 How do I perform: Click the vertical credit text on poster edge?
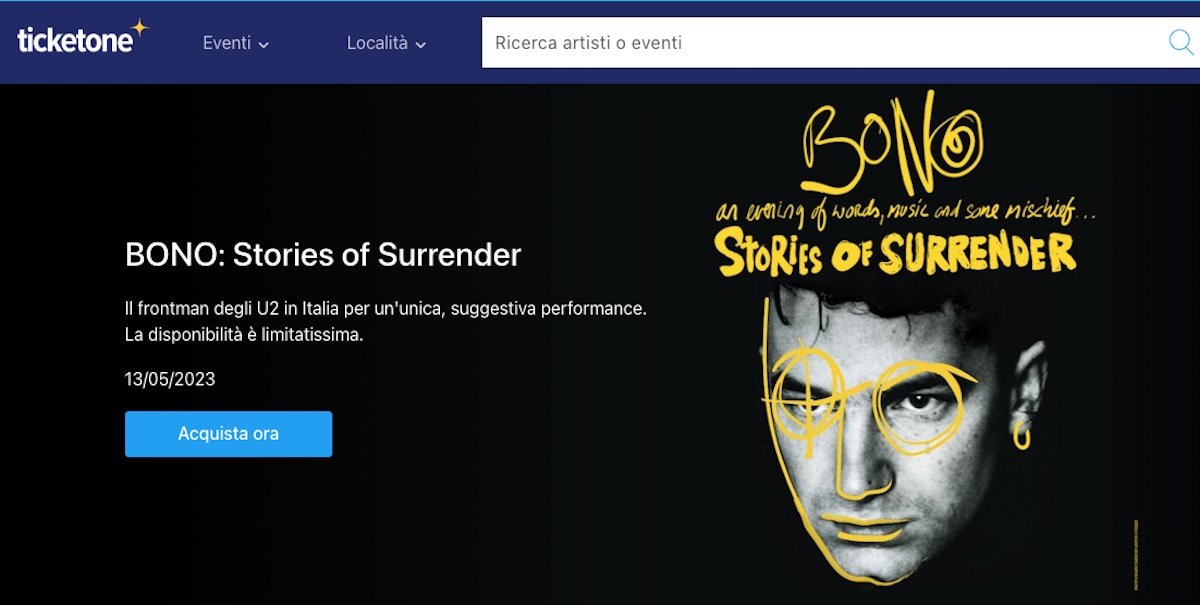(1136, 553)
